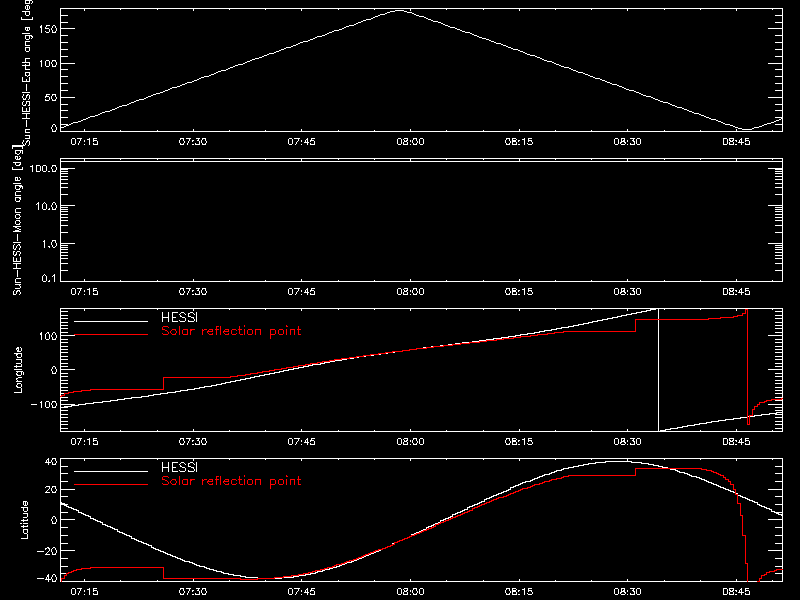Click HESSI legend label in Longitude plot
This screenshot has height=600, width=800.
179,318
